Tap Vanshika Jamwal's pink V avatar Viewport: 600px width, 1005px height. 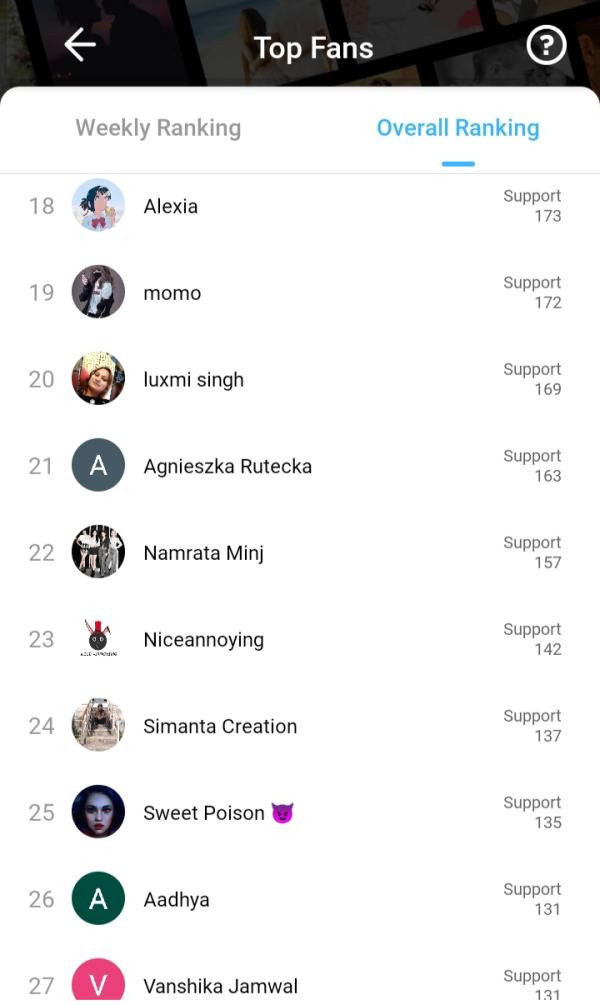[x=98, y=982]
